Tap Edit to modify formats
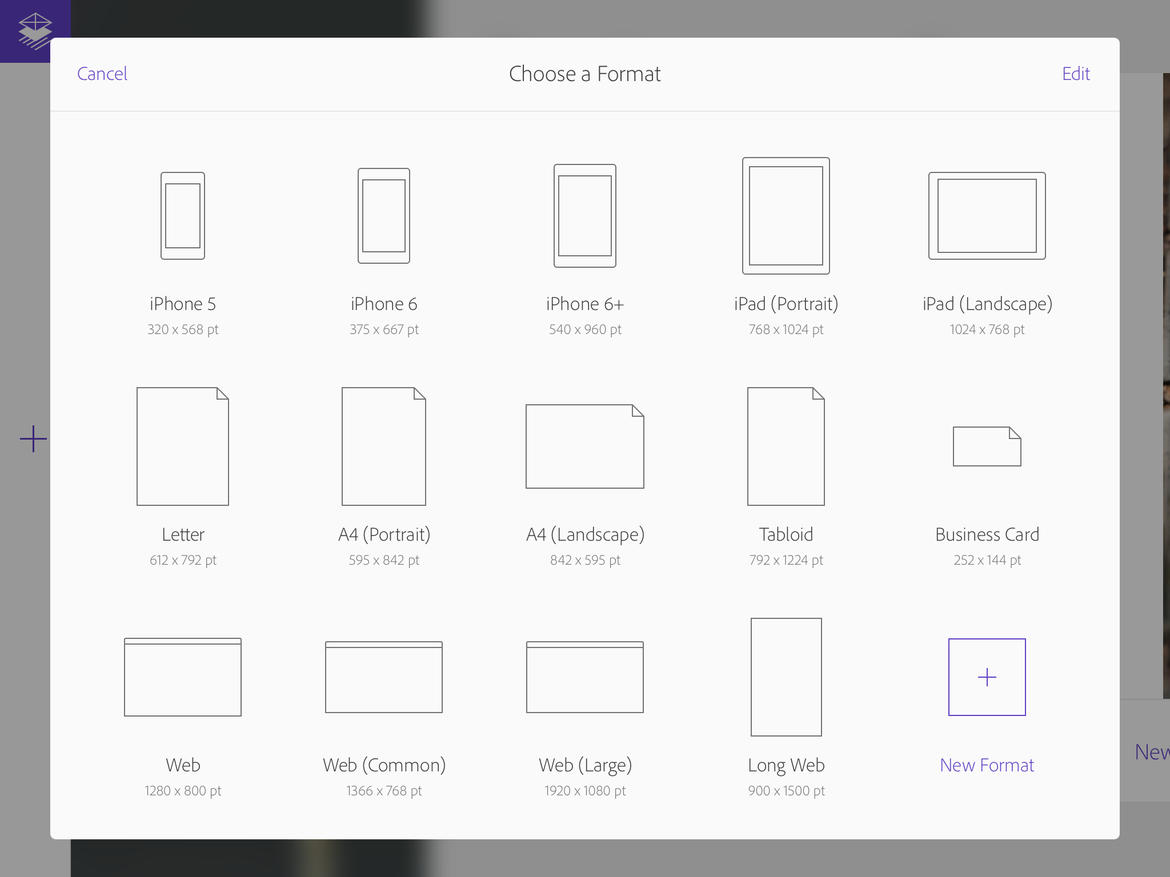 [1076, 74]
